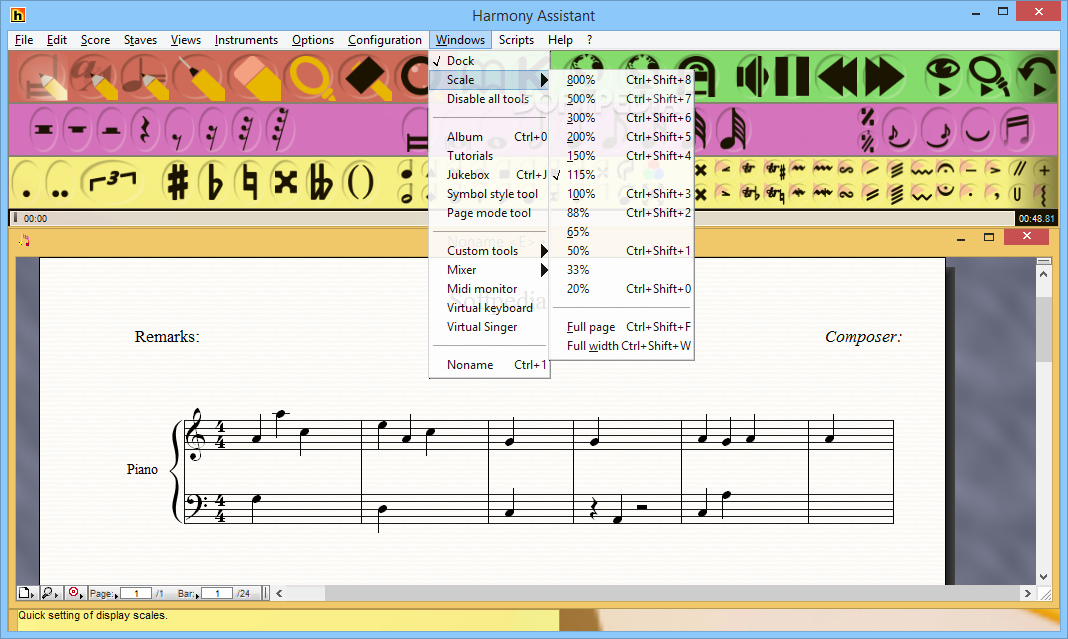Screen dimensions: 1068x639
Task: Click the speaker volume icon
Action: point(753,76)
